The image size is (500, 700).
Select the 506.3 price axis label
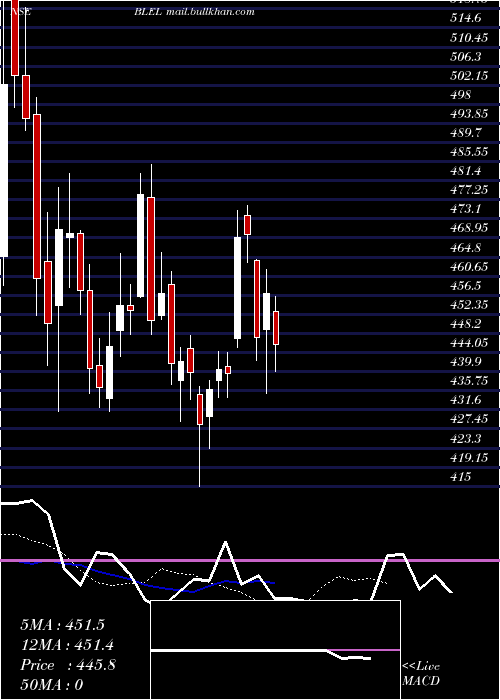tap(466, 57)
